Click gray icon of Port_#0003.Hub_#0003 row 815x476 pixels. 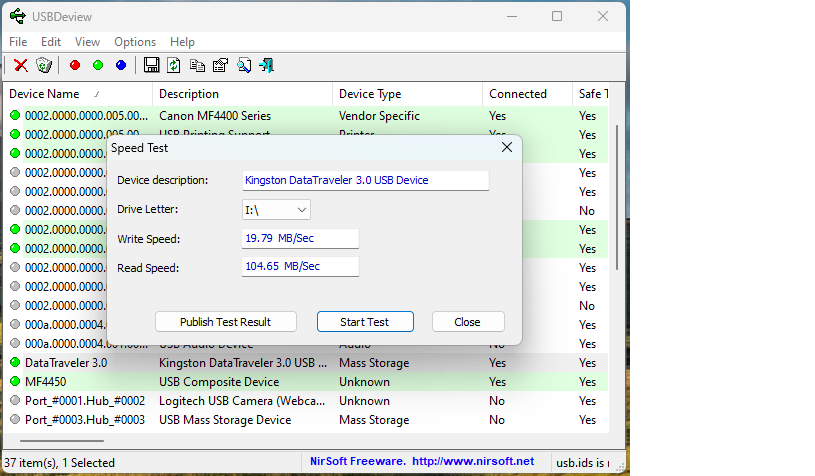(x=15, y=419)
